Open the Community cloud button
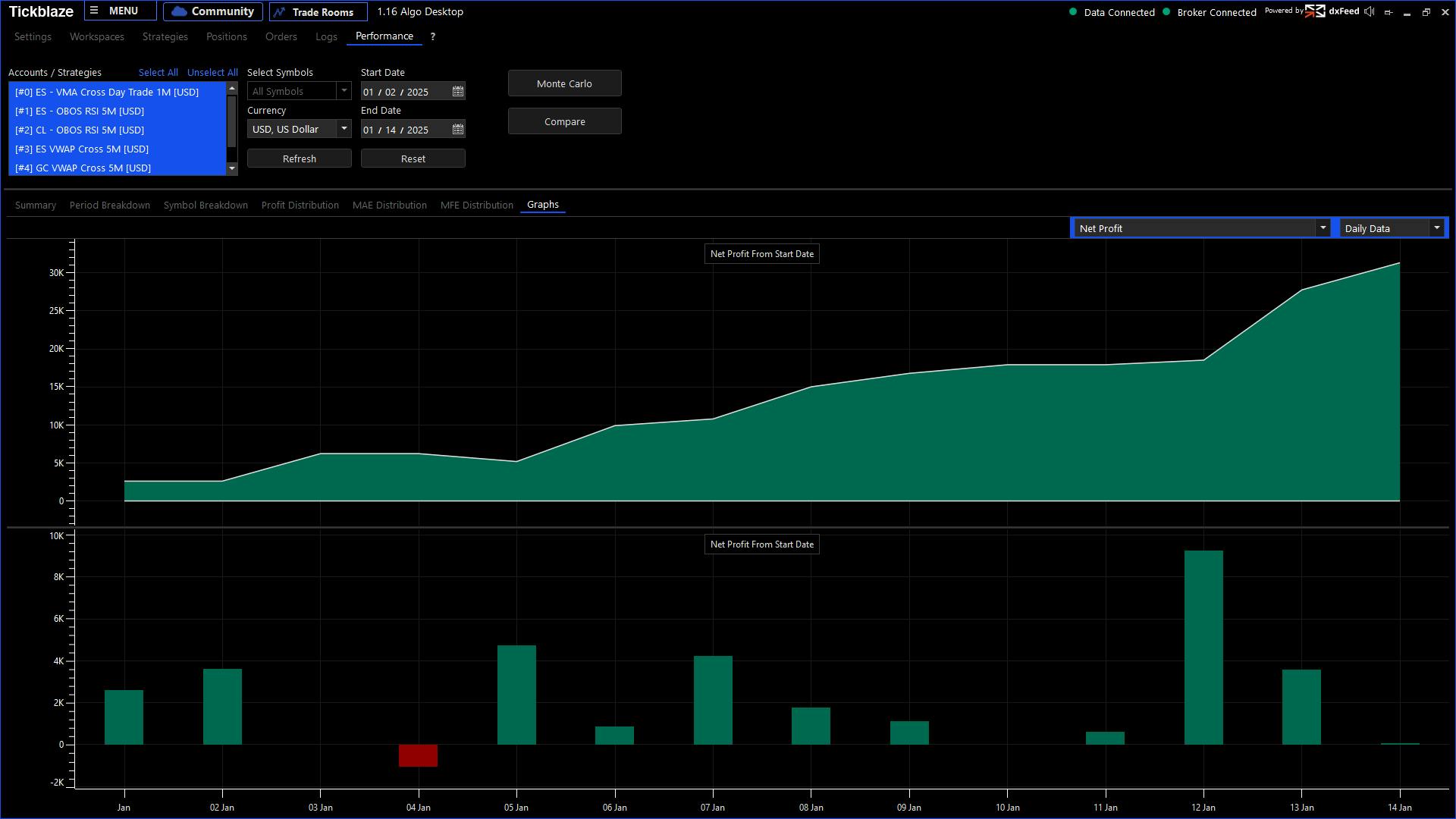Screen dimensions: 1456x819 213,11
